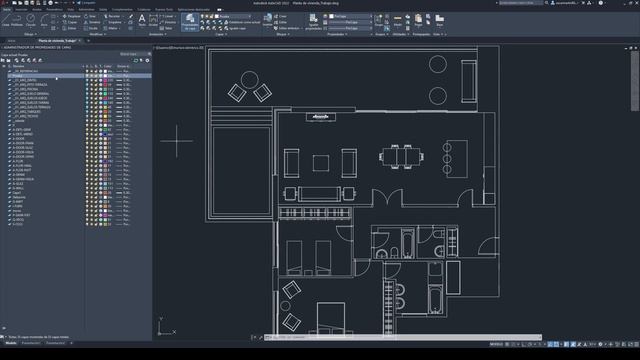This screenshot has height=360, width=640.
Task: Open Propiedades de capa manager
Action: (190, 22)
